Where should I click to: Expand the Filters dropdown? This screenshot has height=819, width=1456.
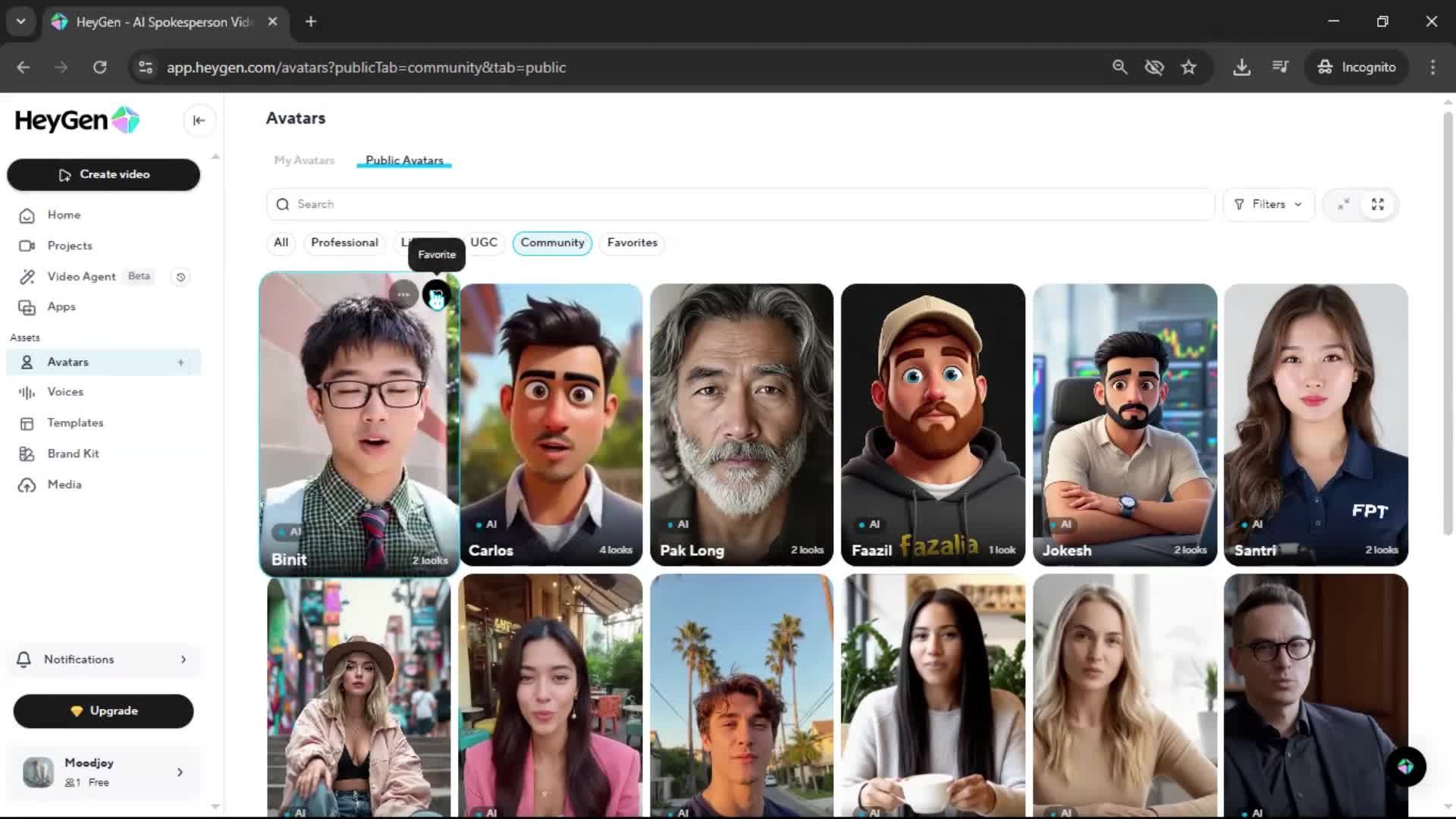1268,205
